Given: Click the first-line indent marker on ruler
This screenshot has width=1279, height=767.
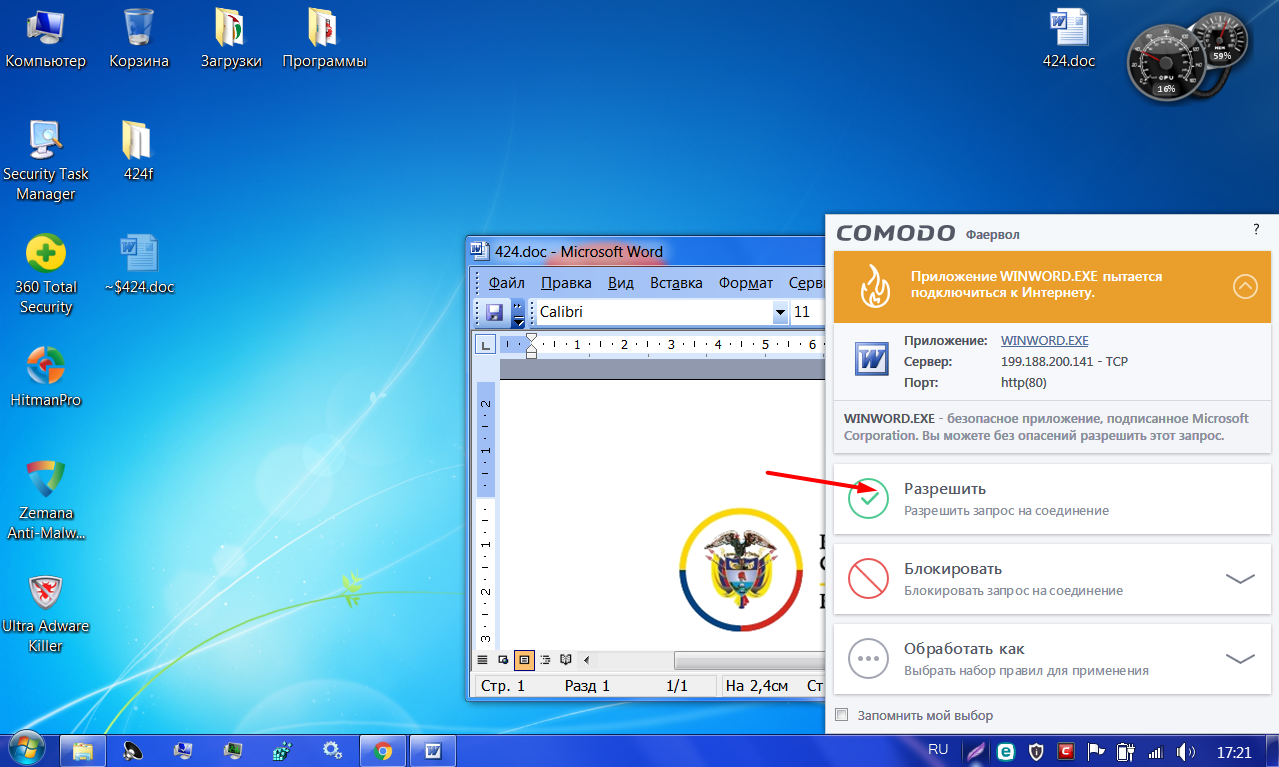Looking at the screenshot, I should (x=531, y=339).
